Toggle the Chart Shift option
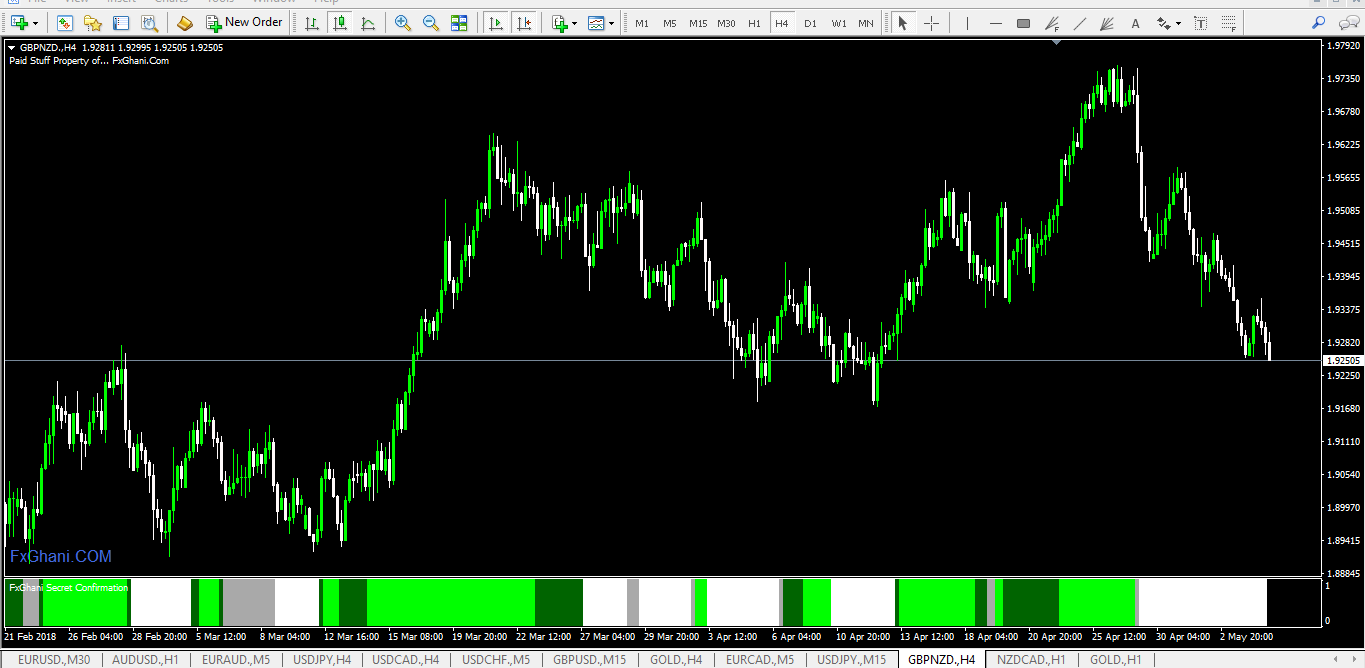This screenshot has height=668, width=1365. pos(524,22)
